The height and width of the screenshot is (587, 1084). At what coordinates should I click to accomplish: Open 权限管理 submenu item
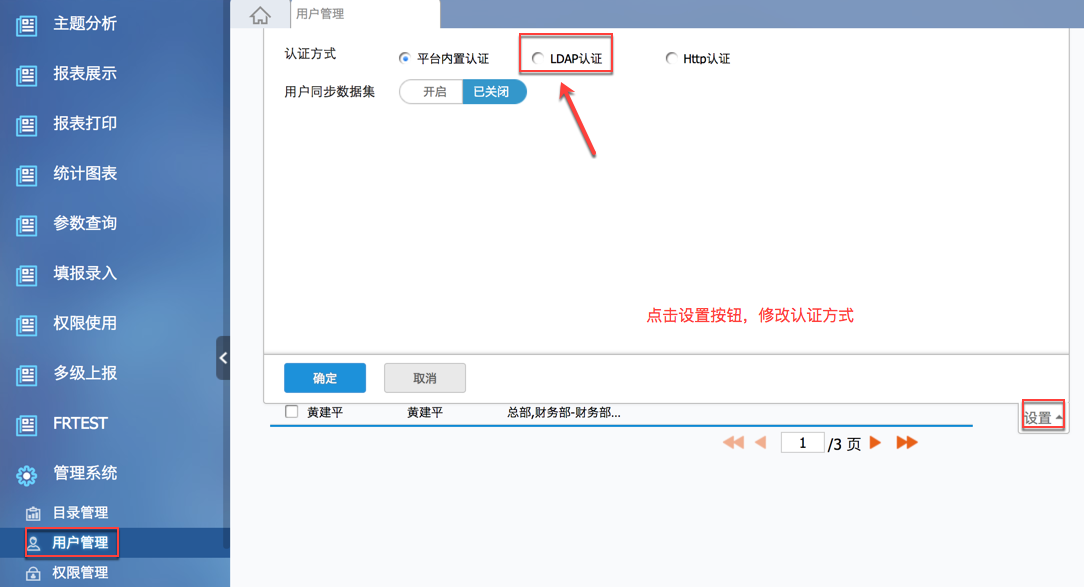coord(80,572)
